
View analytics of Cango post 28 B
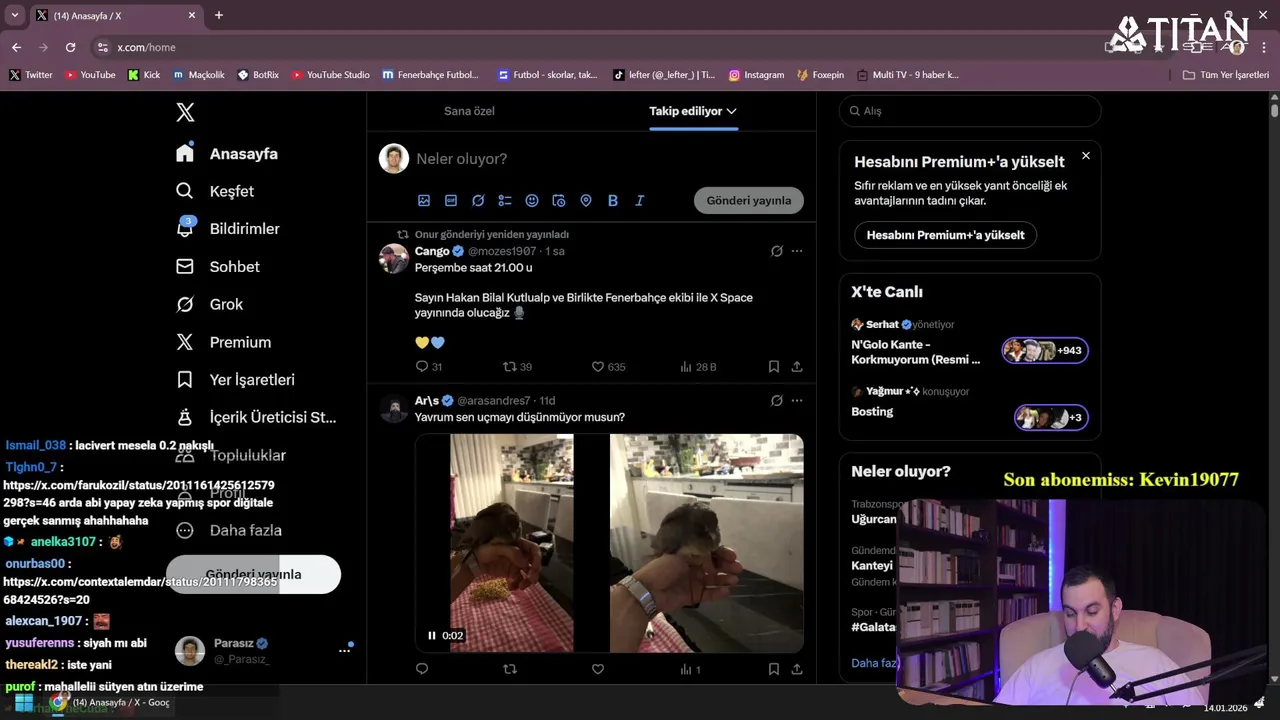click(x=698, y=367)
